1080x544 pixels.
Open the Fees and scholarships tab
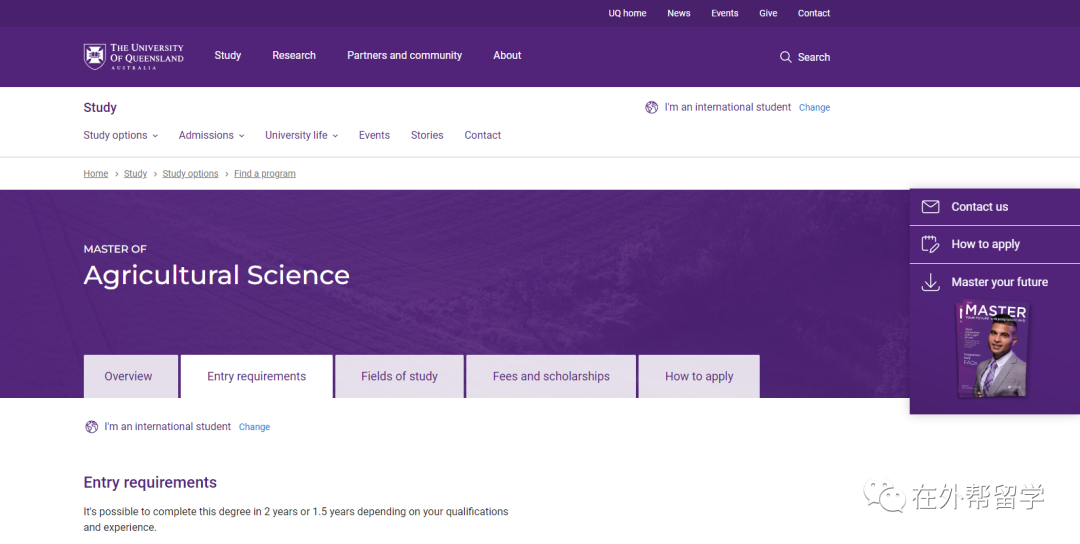(551, 376)
